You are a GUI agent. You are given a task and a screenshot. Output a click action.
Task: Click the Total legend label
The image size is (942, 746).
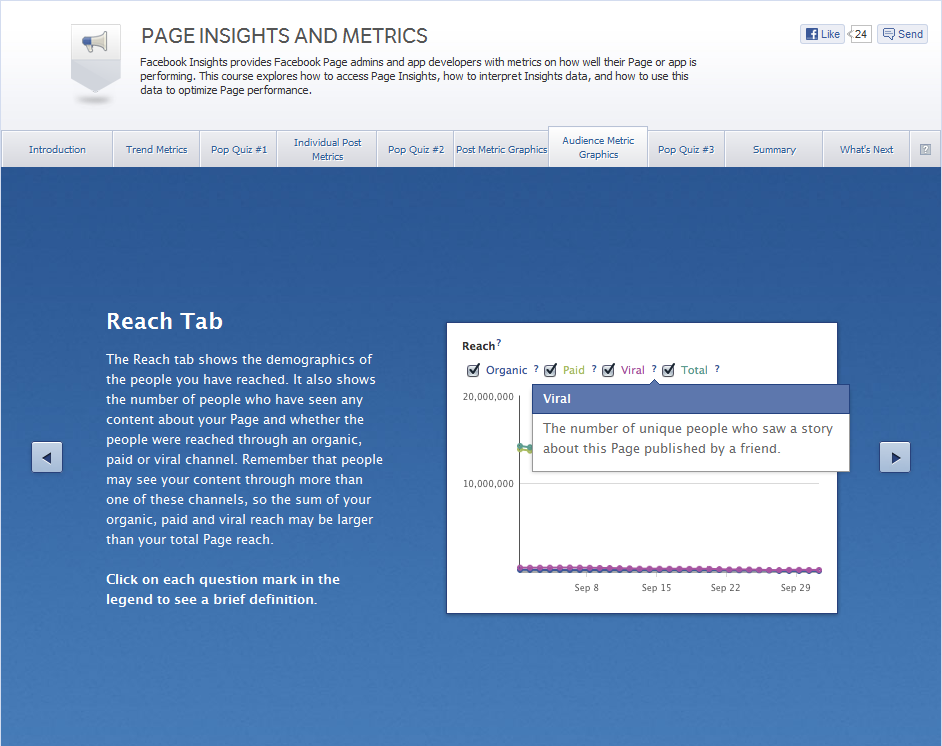coord(694,370)
